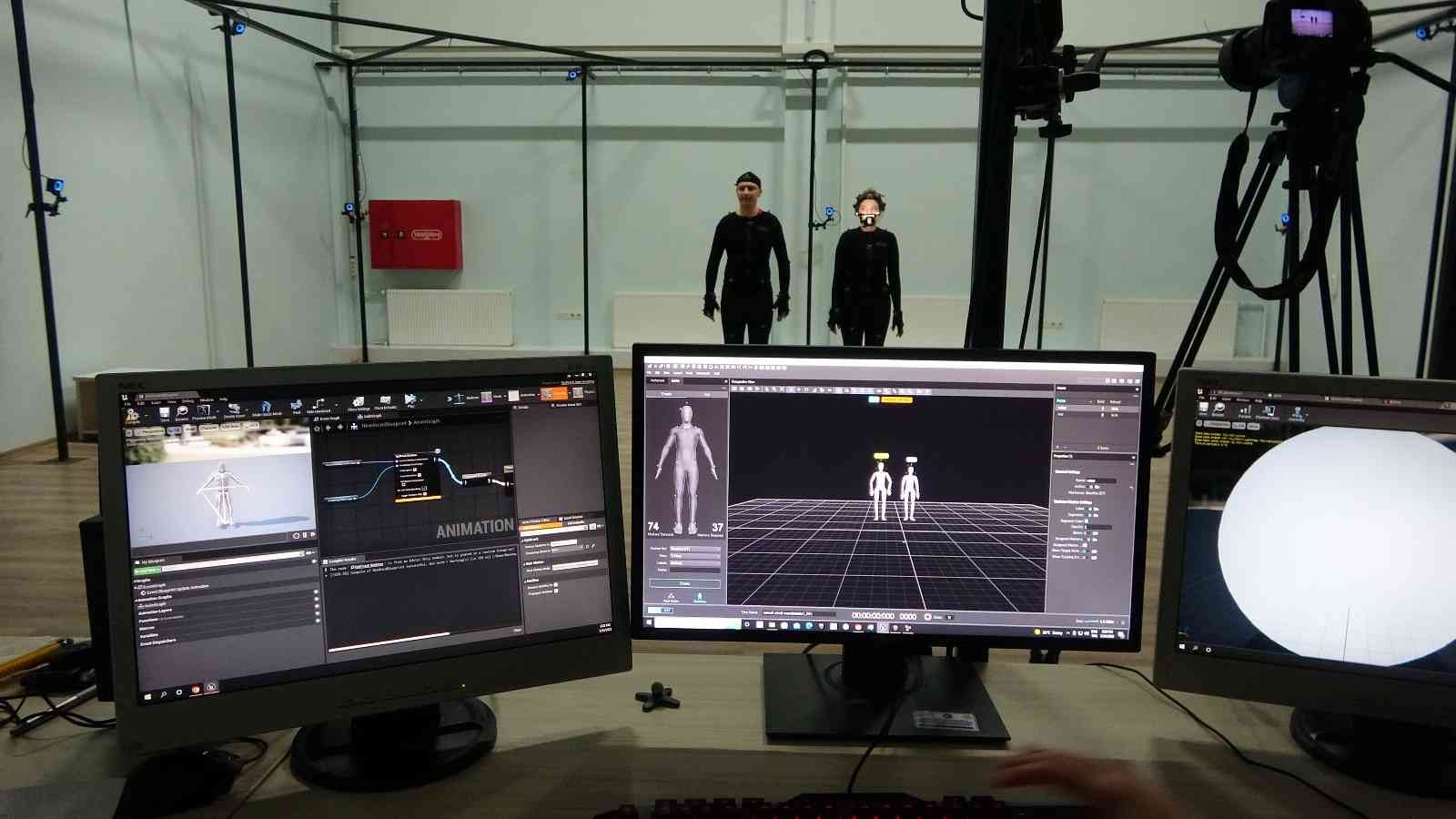Click Save icon in left Unreal editor toolbar
The image size is (1456, 819).
(165, 412)
